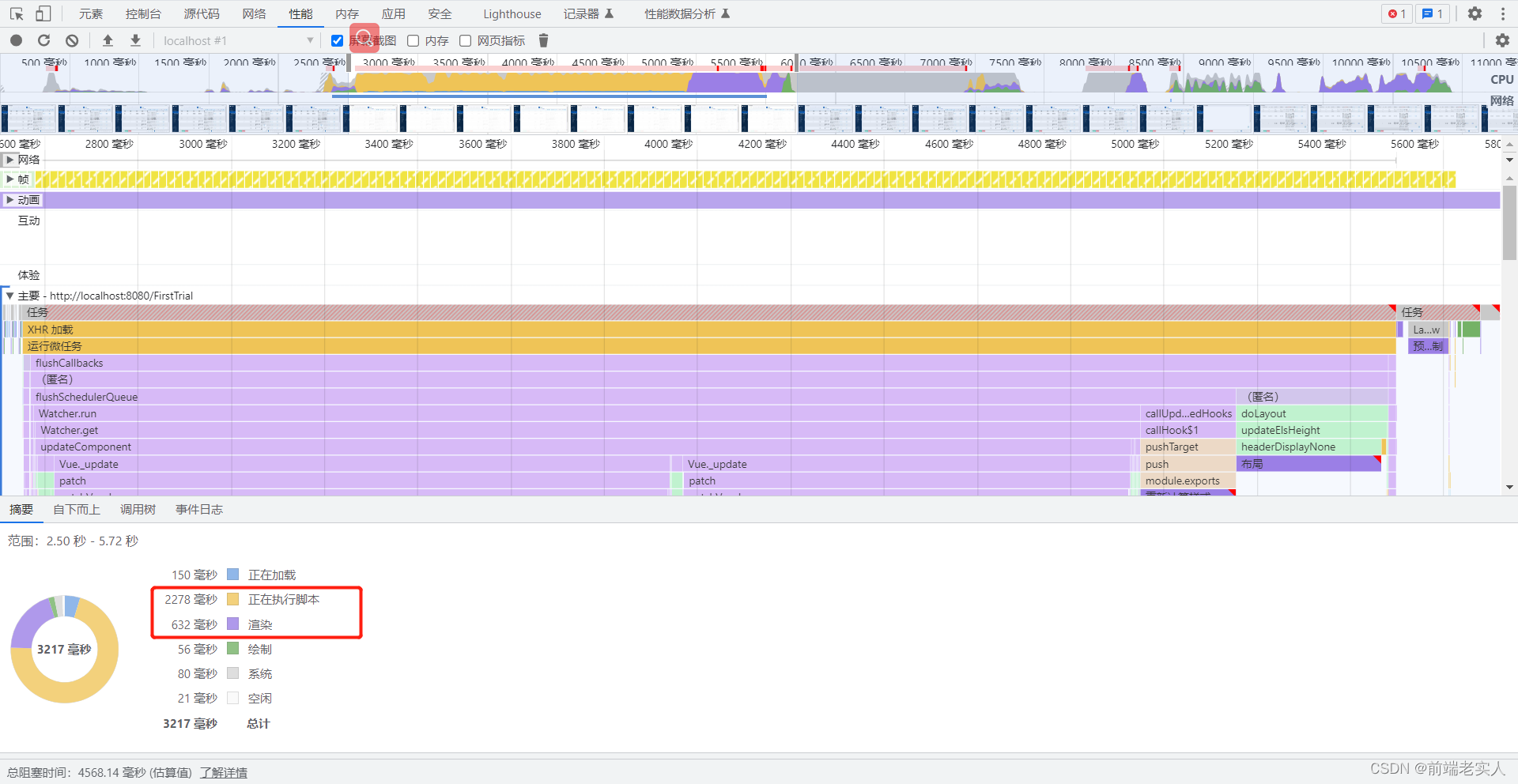Click the flame chart scroll-down arrow
The height and width of the screenshot is (784, 1518).
coord(1509,487)
